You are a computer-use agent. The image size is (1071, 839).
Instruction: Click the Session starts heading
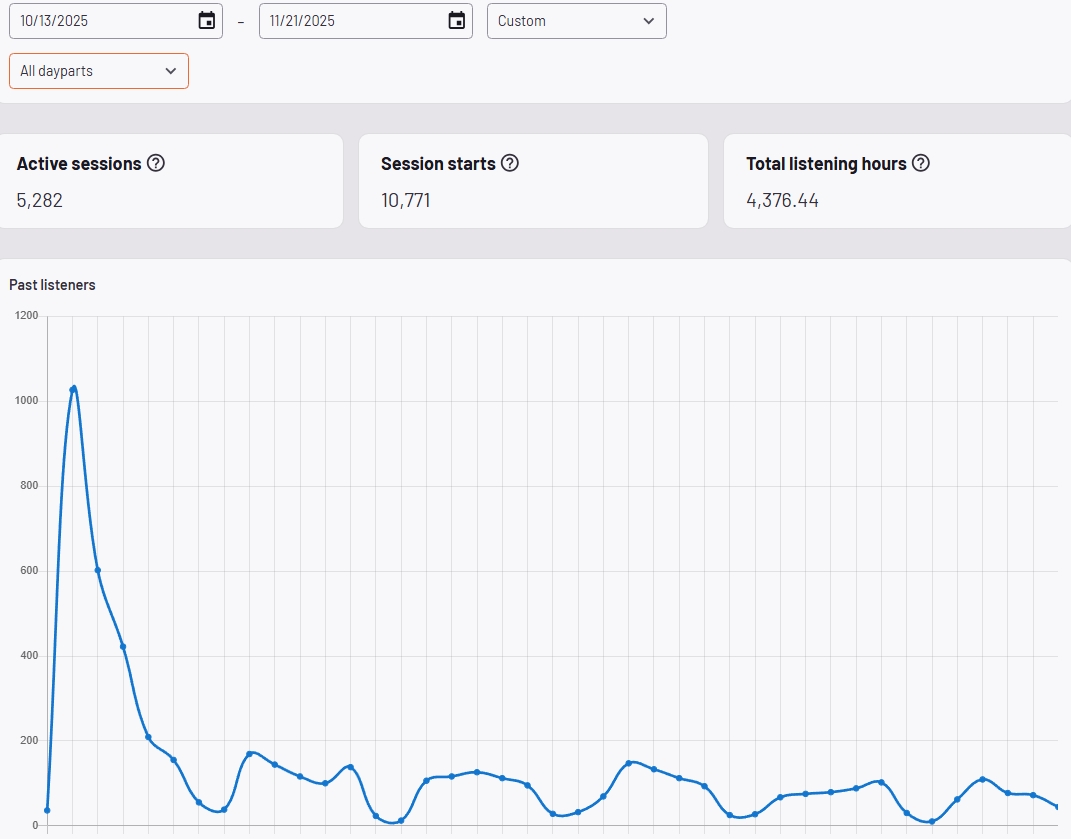[x=438, y=164]
